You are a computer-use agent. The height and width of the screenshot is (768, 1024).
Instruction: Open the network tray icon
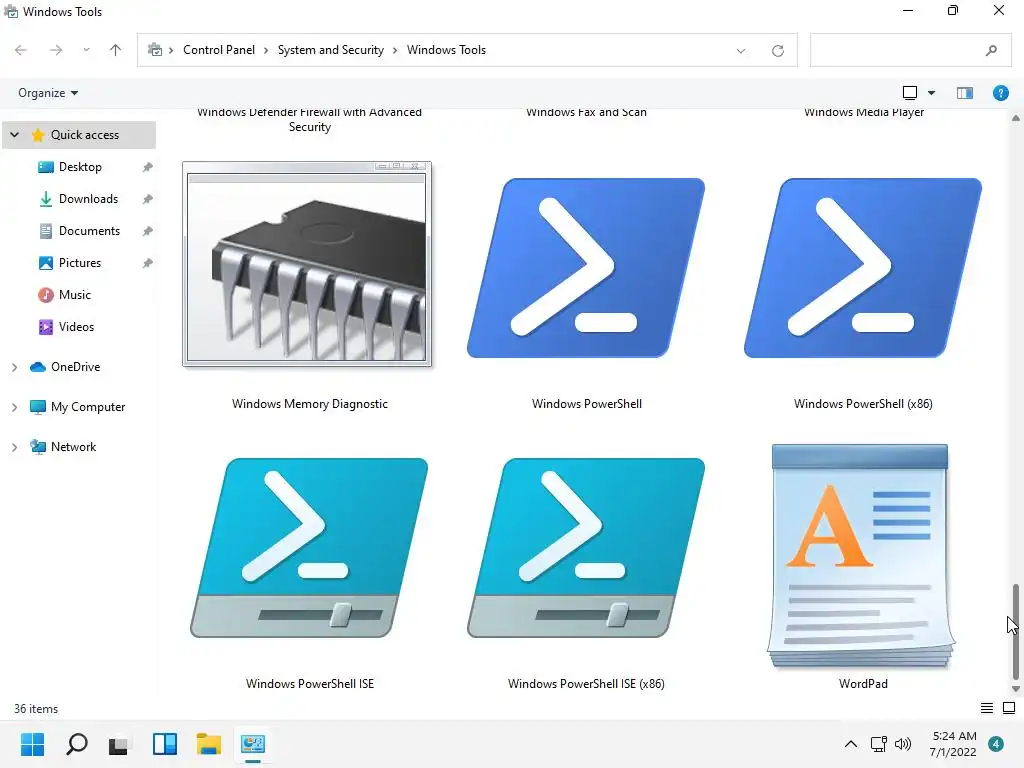coord(878,744)
